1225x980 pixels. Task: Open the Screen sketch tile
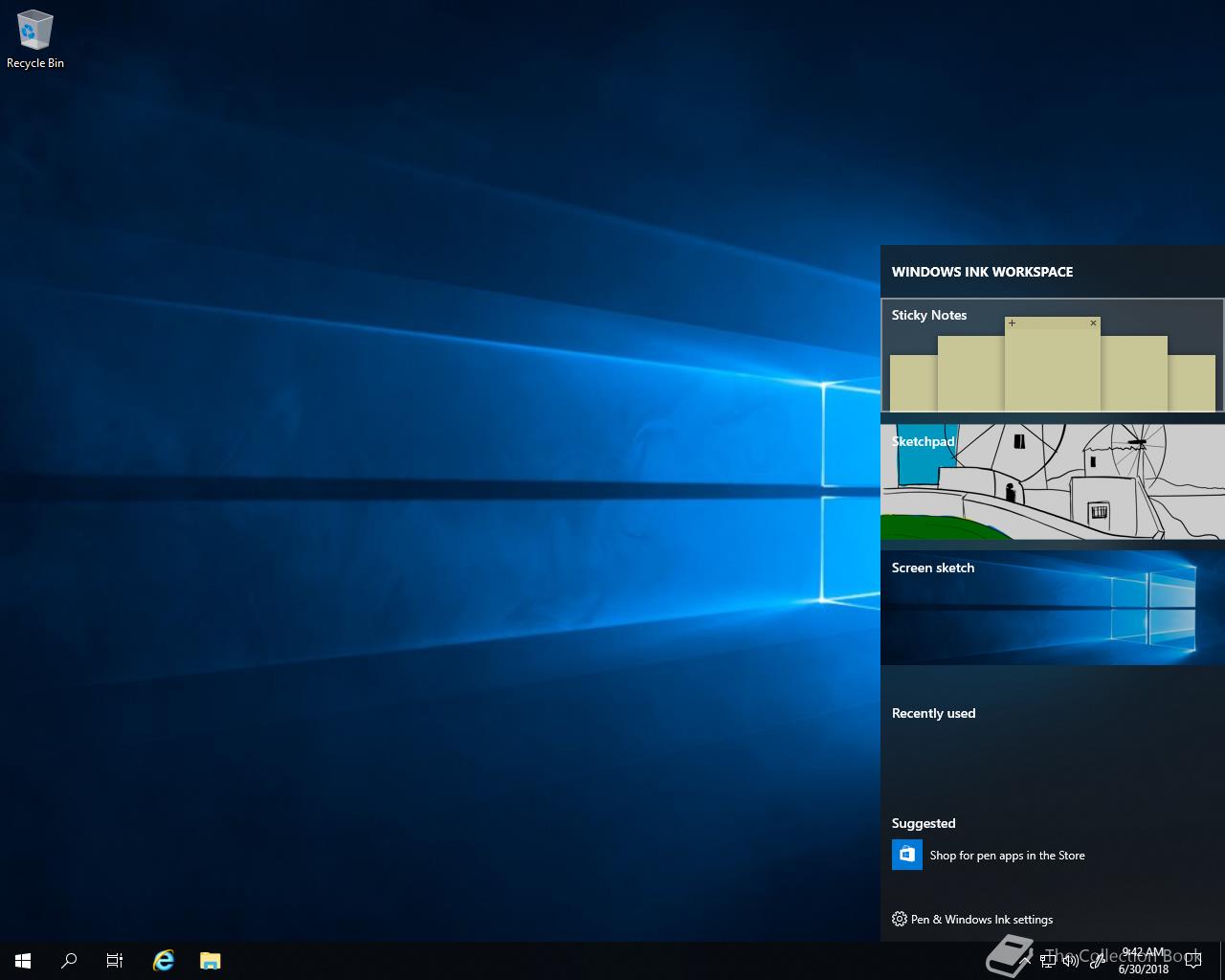tap(1053, 608)
